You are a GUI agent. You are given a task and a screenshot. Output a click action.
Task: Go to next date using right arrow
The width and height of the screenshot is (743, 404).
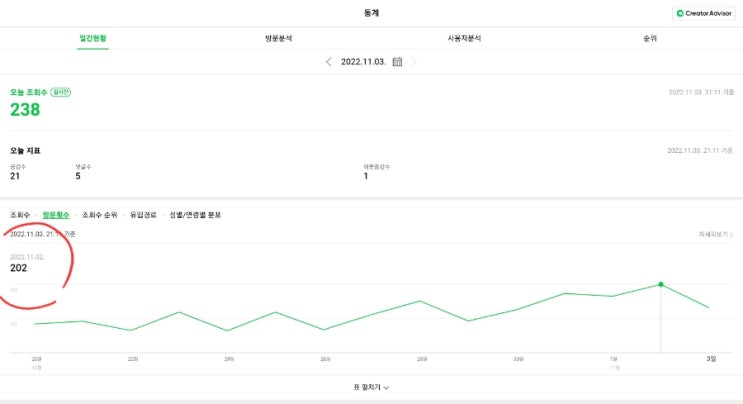tap(414, 62)
